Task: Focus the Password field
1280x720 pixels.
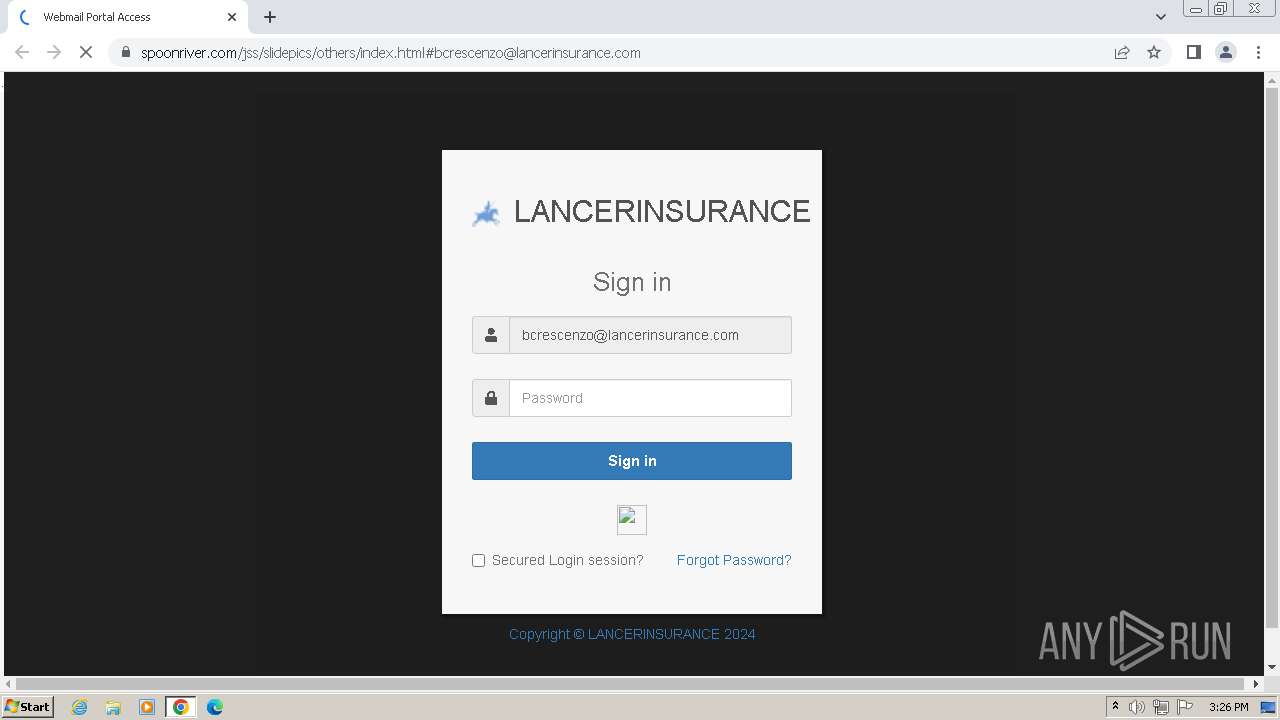Action: click(650, 398)
